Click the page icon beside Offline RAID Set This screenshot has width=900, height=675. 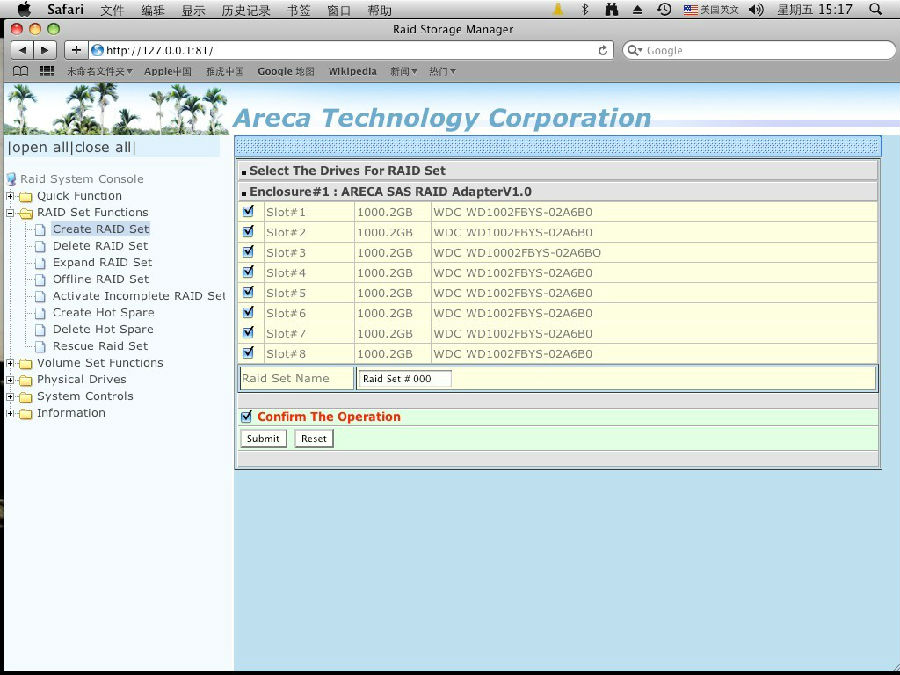pyautogui.click(x=40, y=280)
